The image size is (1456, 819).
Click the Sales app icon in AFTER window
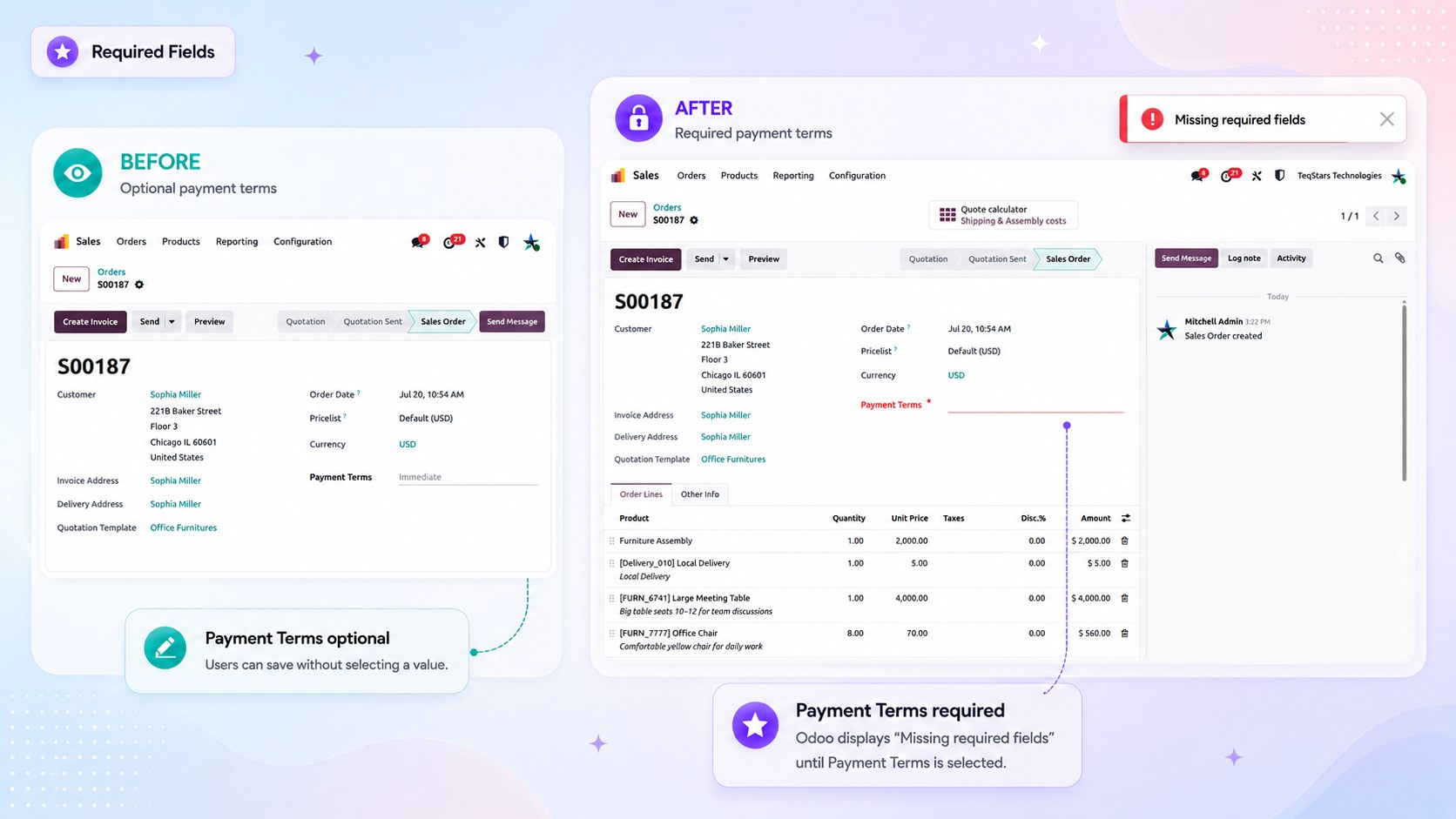618,176
